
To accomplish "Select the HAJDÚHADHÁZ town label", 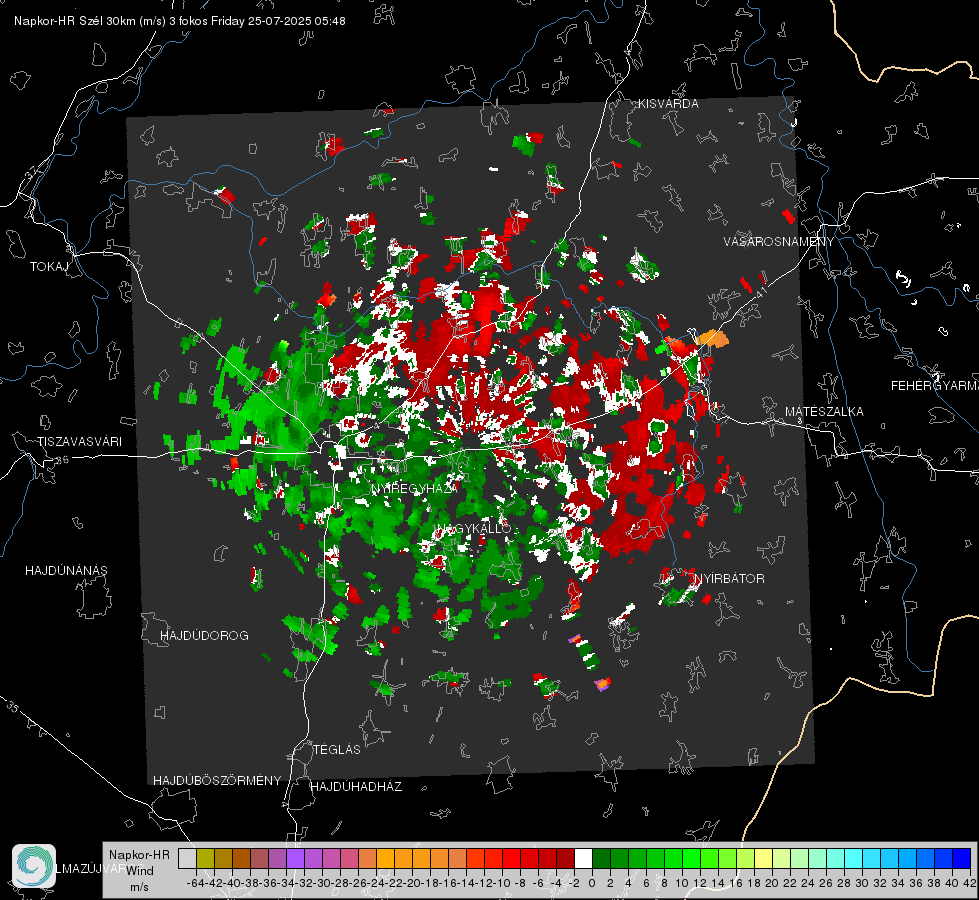I will pos(356,786).
